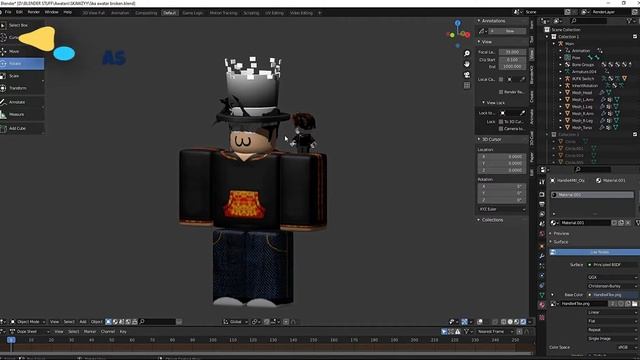This screenshot has width=640, height=360.
Task: Open the viewport Add menu button
Action: tap(83, 322)
